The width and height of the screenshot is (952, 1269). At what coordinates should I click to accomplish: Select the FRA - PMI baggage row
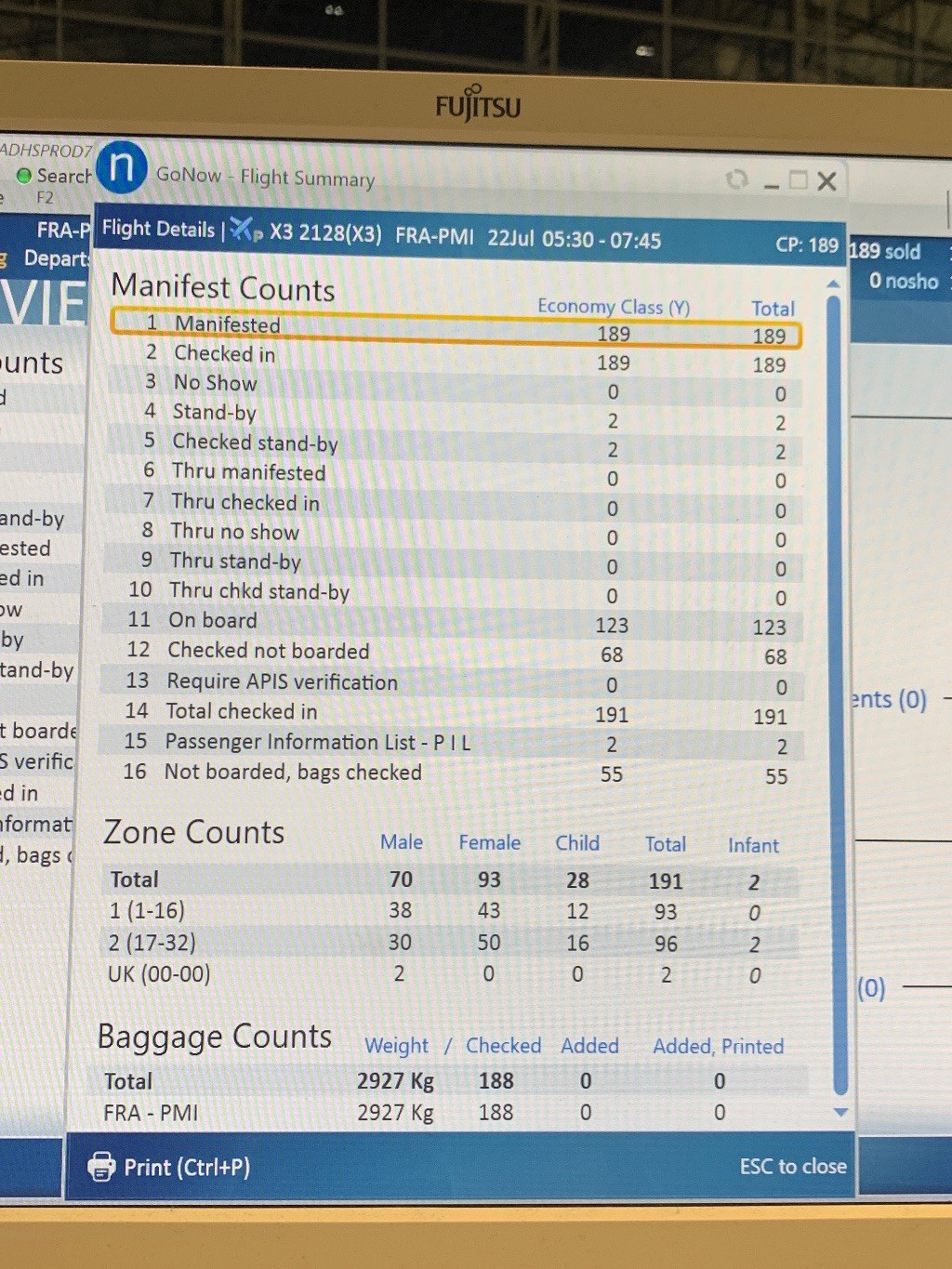coord(446,1112)
